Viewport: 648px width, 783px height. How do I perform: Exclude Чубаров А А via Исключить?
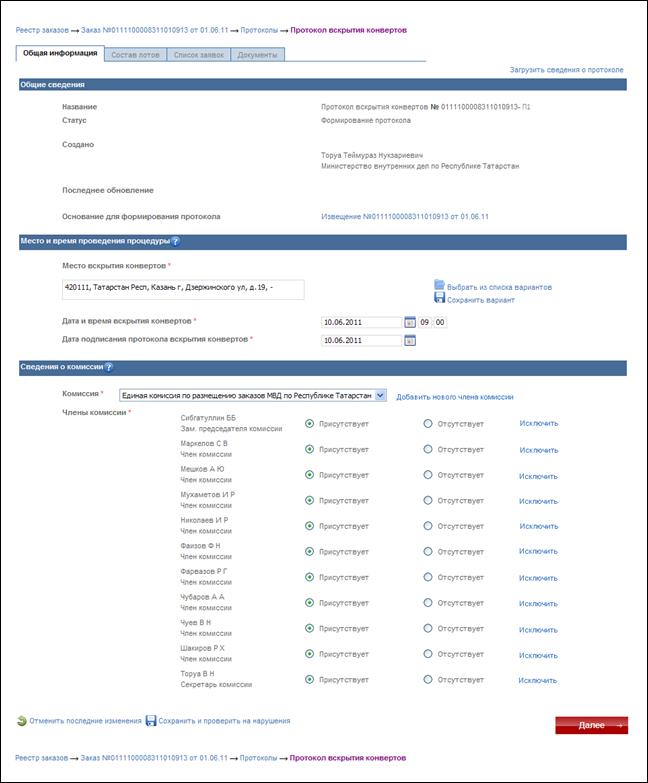[x=538, y=604]
